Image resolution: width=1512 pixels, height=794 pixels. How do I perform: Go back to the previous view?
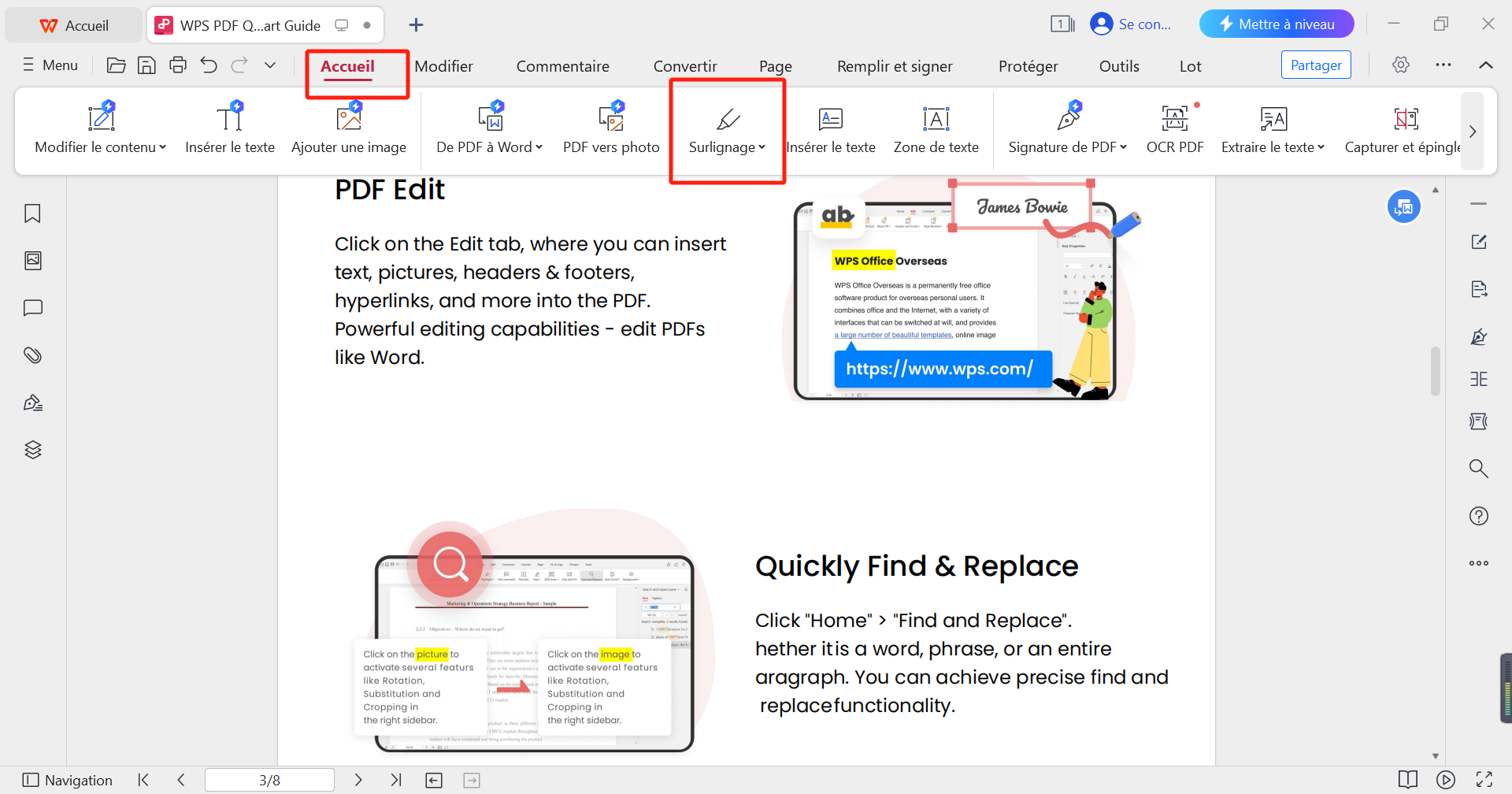[434, 780]
